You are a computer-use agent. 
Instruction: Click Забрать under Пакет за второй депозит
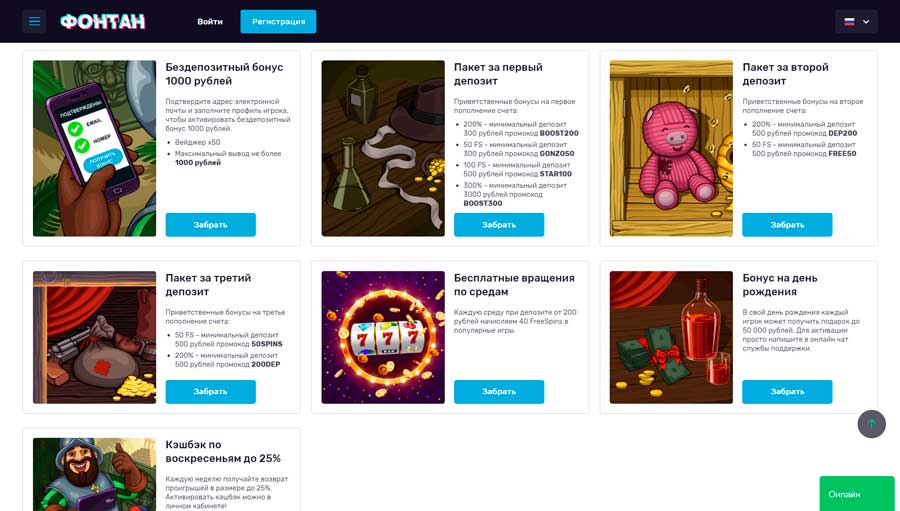(787, 224)
